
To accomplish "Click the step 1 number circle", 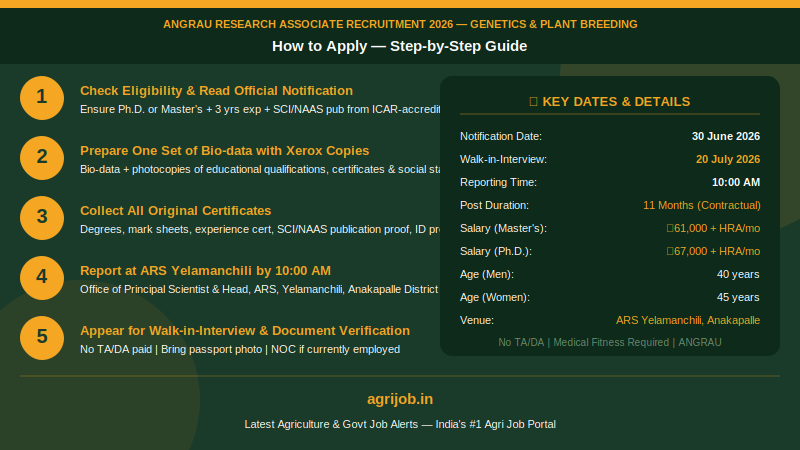I will point(42,98).
